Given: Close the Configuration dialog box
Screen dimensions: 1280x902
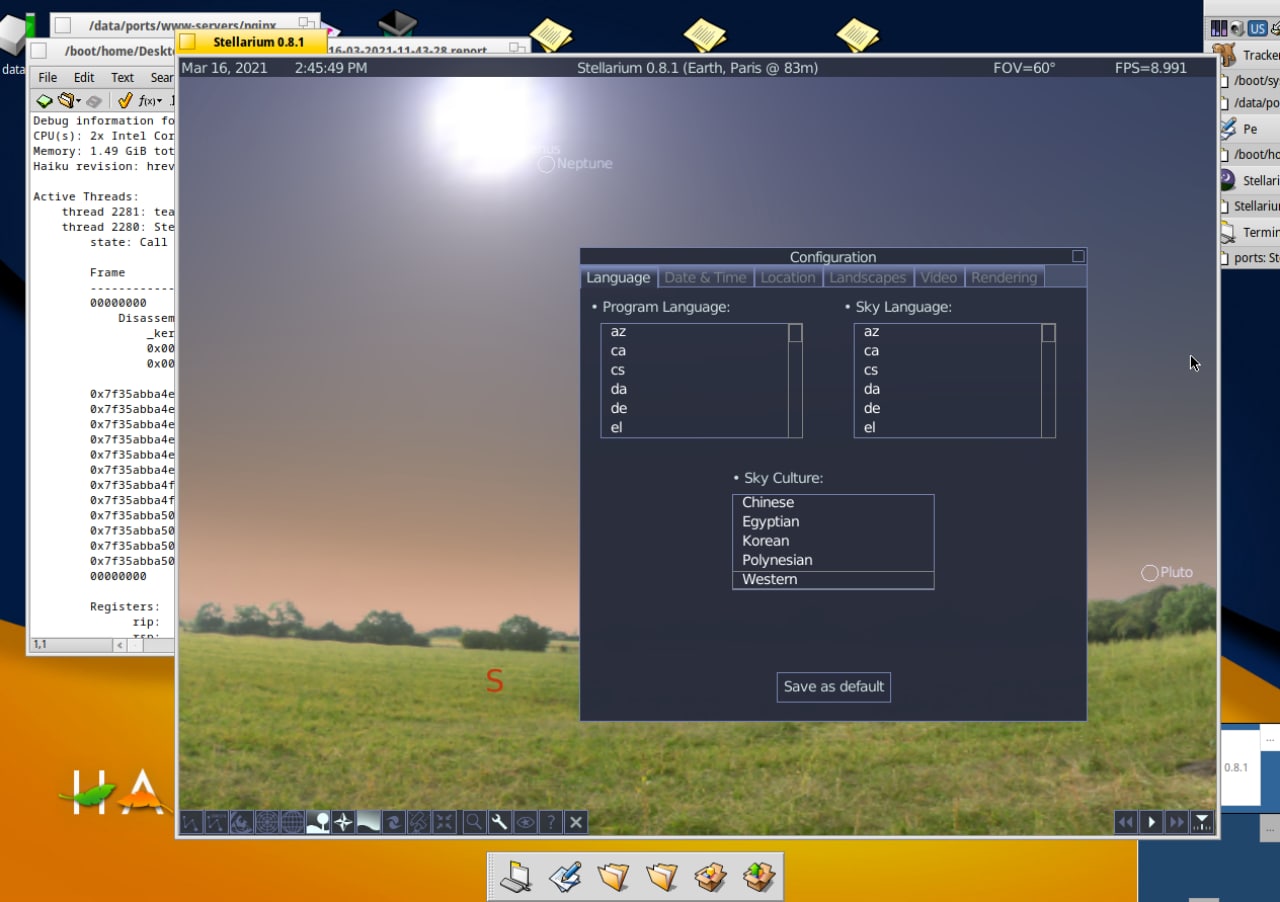Looking at the screenshot, I should click(1078, 256).
